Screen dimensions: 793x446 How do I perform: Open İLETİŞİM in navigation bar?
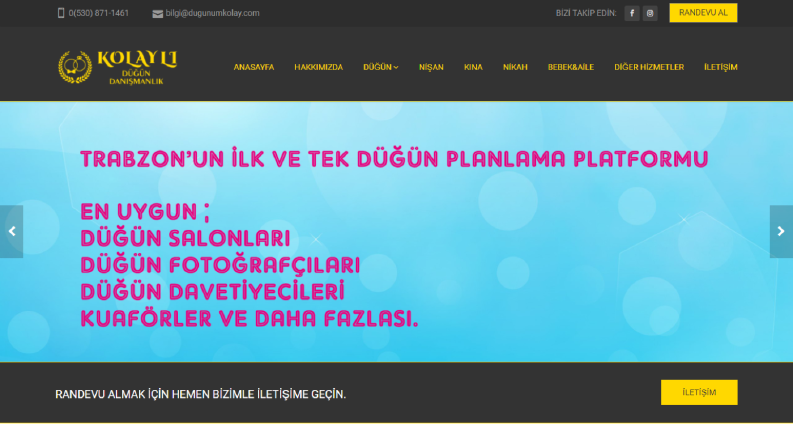click(721, 67)
